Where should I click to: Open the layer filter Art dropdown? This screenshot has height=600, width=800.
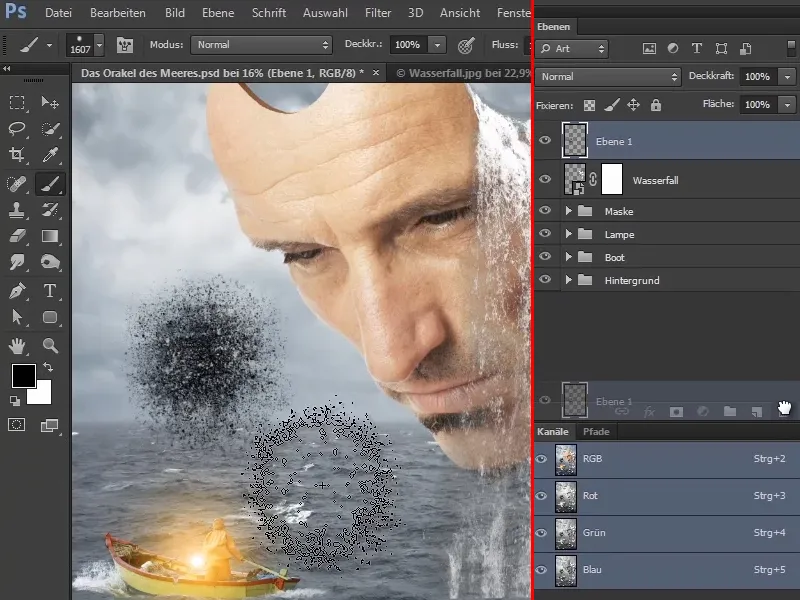572,48
